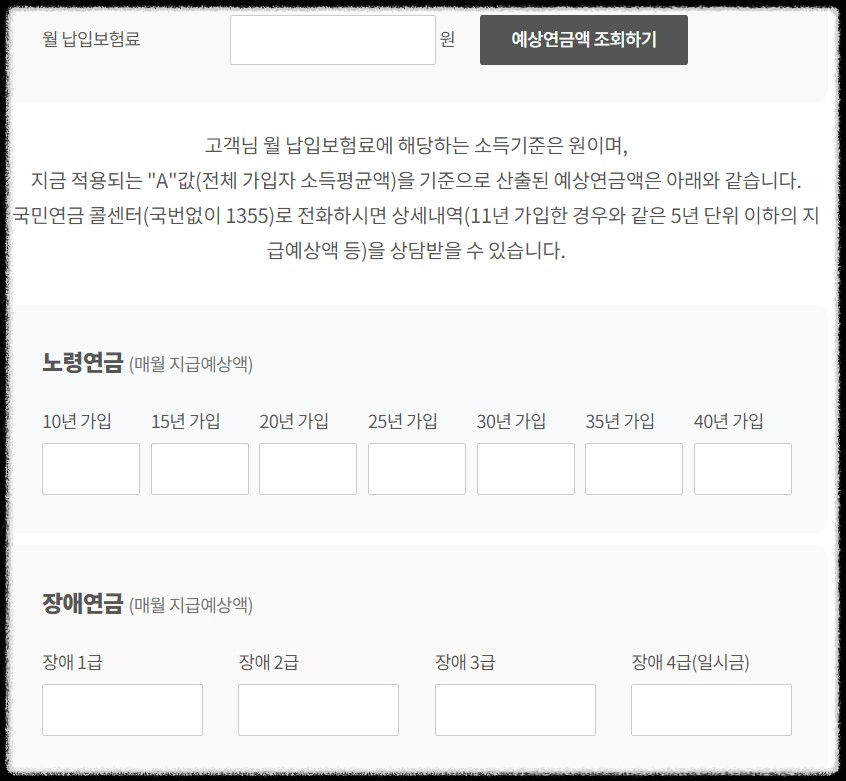Viewport: 846px width, 781px height.
Task: Click the 25년 가입 label
Action: pos(403,421)
